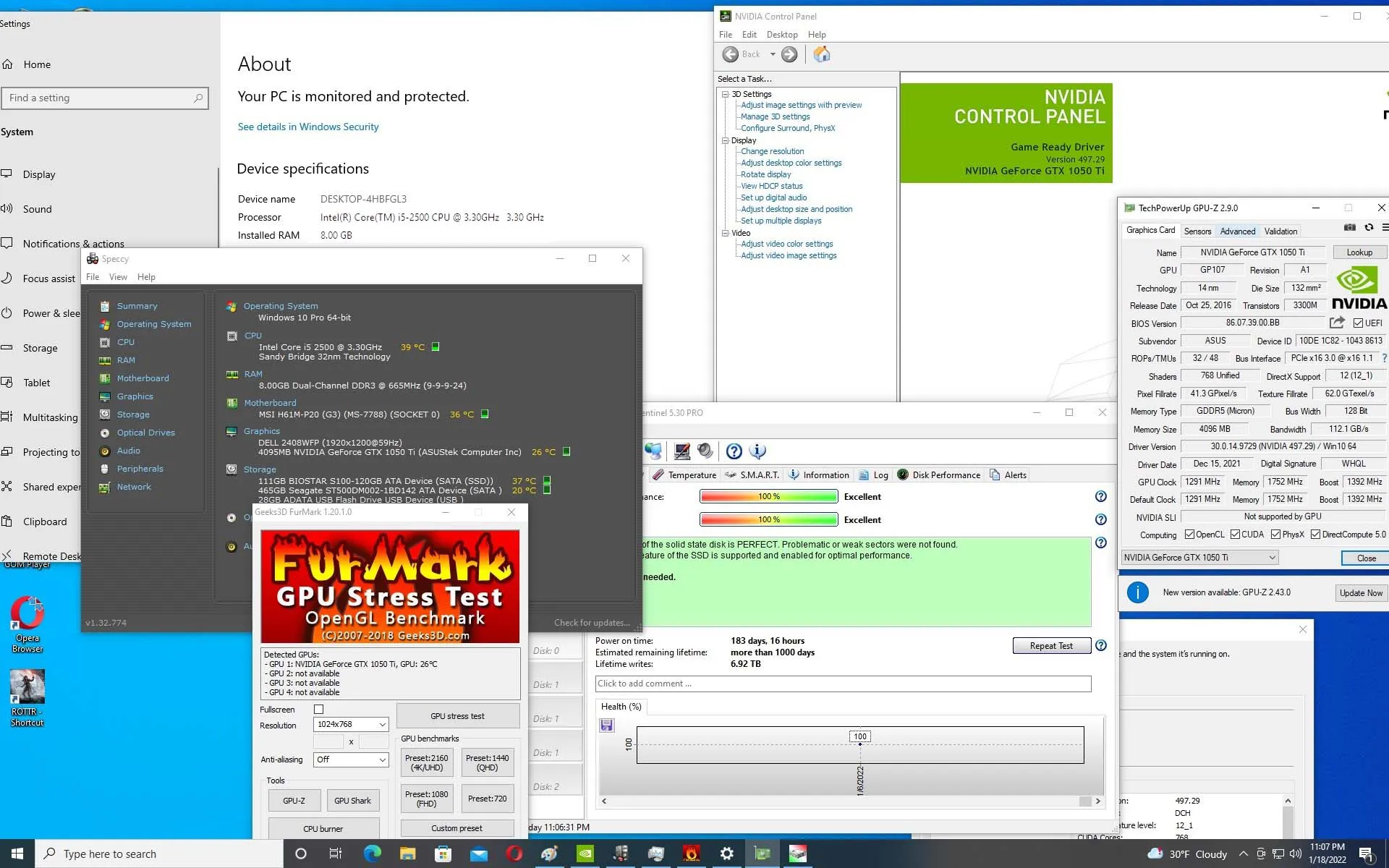The width and height of the screenshot is (1389, 868).
Task: Open Desktop menu in NVIDIA Control Panel
Action: click(782, 35)
